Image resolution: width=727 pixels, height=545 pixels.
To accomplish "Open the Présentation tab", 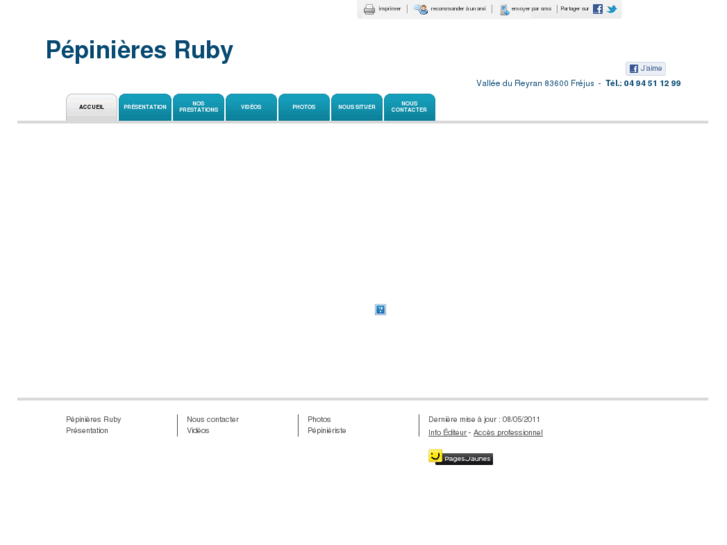I will point(145,107).
